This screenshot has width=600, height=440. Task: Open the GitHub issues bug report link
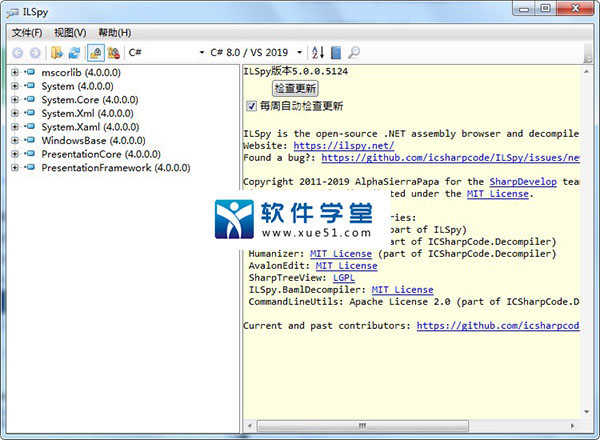[x=450, y=158]
